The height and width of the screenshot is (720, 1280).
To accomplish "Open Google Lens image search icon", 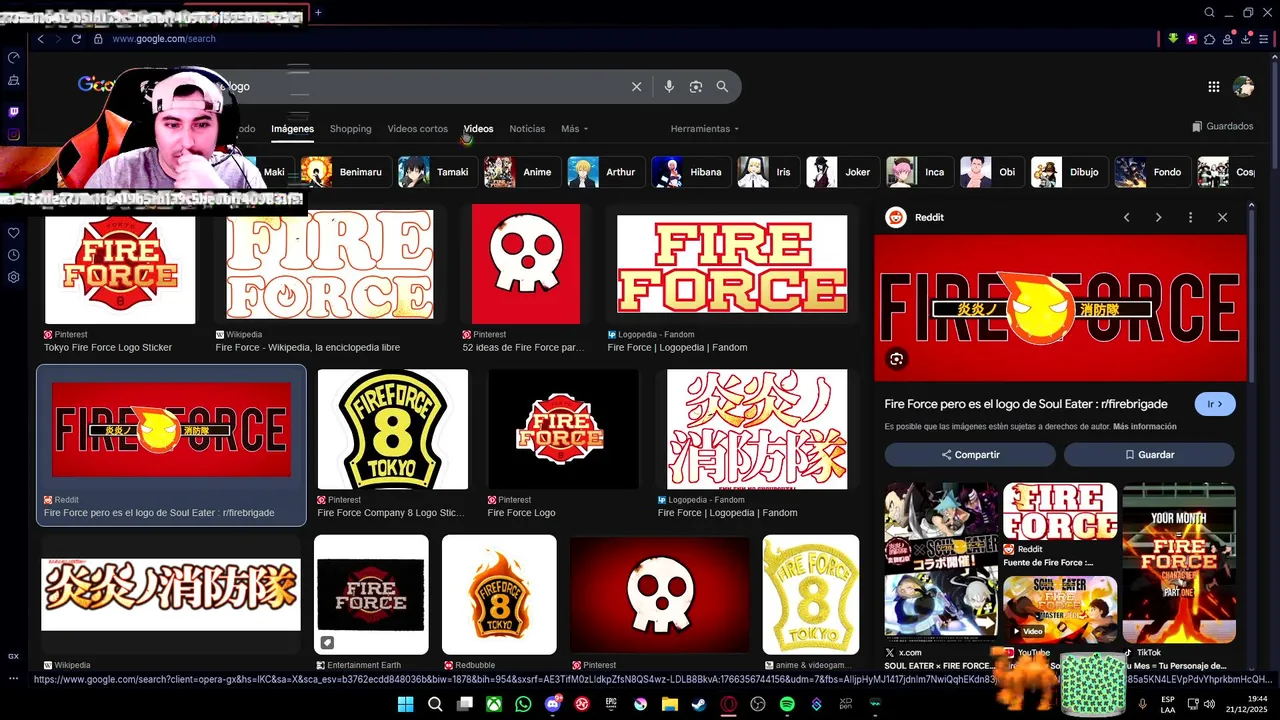I will [x=696, y=87].
